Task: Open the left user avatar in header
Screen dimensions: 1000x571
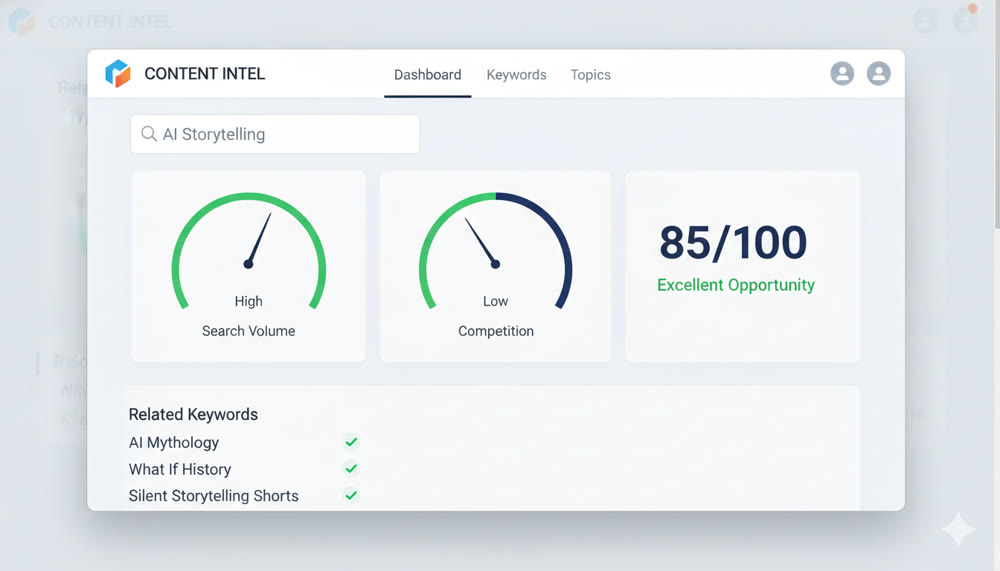Action: coord(842,74)
